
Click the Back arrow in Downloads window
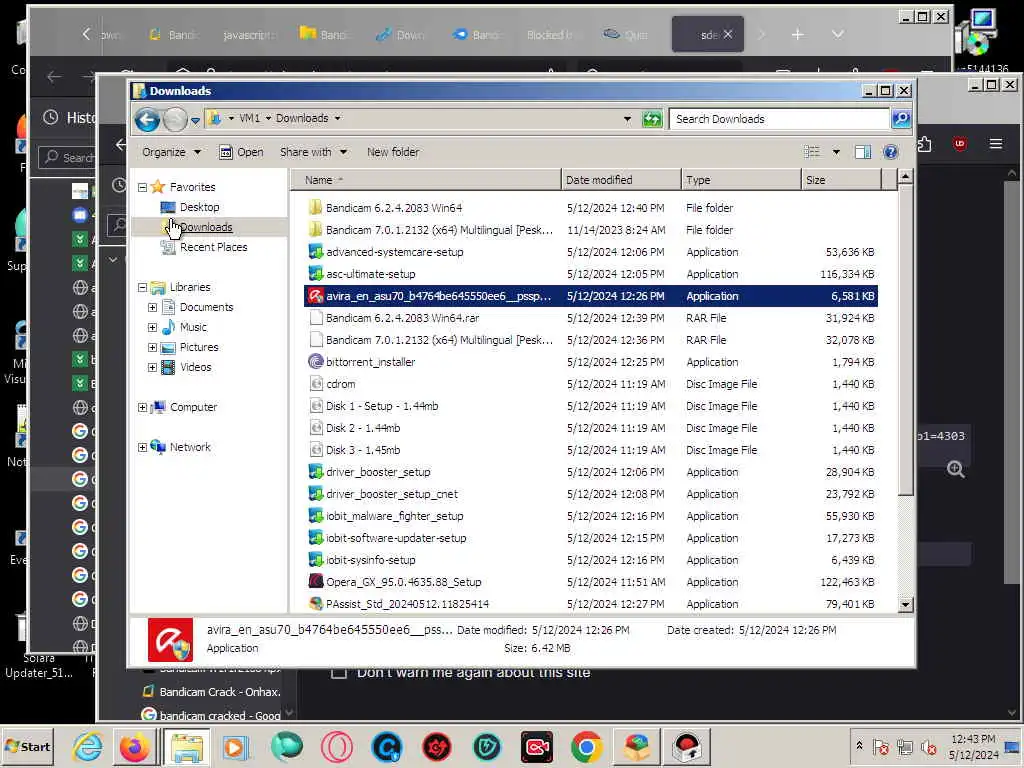(x=148, y=120)
